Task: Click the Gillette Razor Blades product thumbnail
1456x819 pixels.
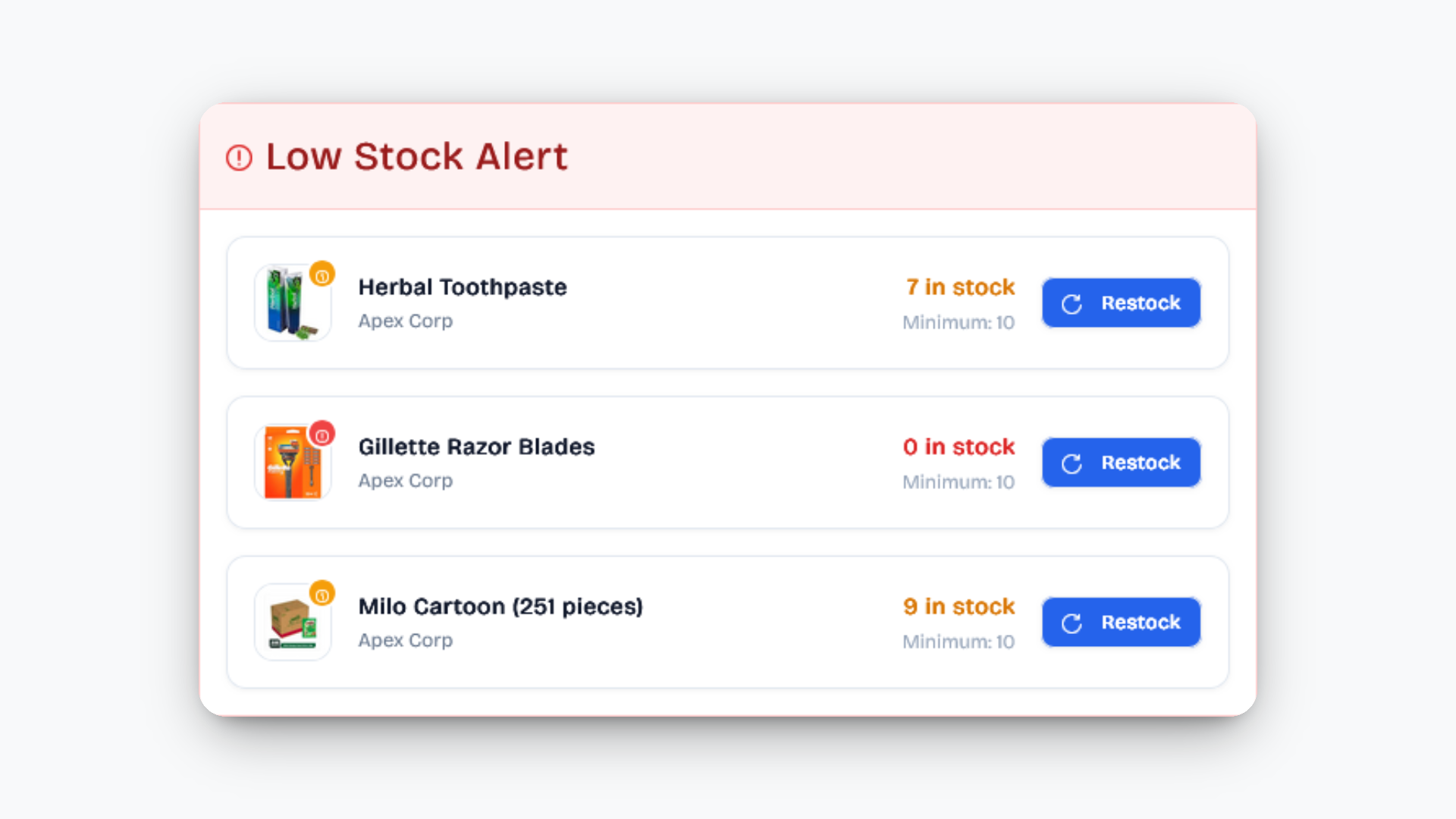Action: (293, 463)
